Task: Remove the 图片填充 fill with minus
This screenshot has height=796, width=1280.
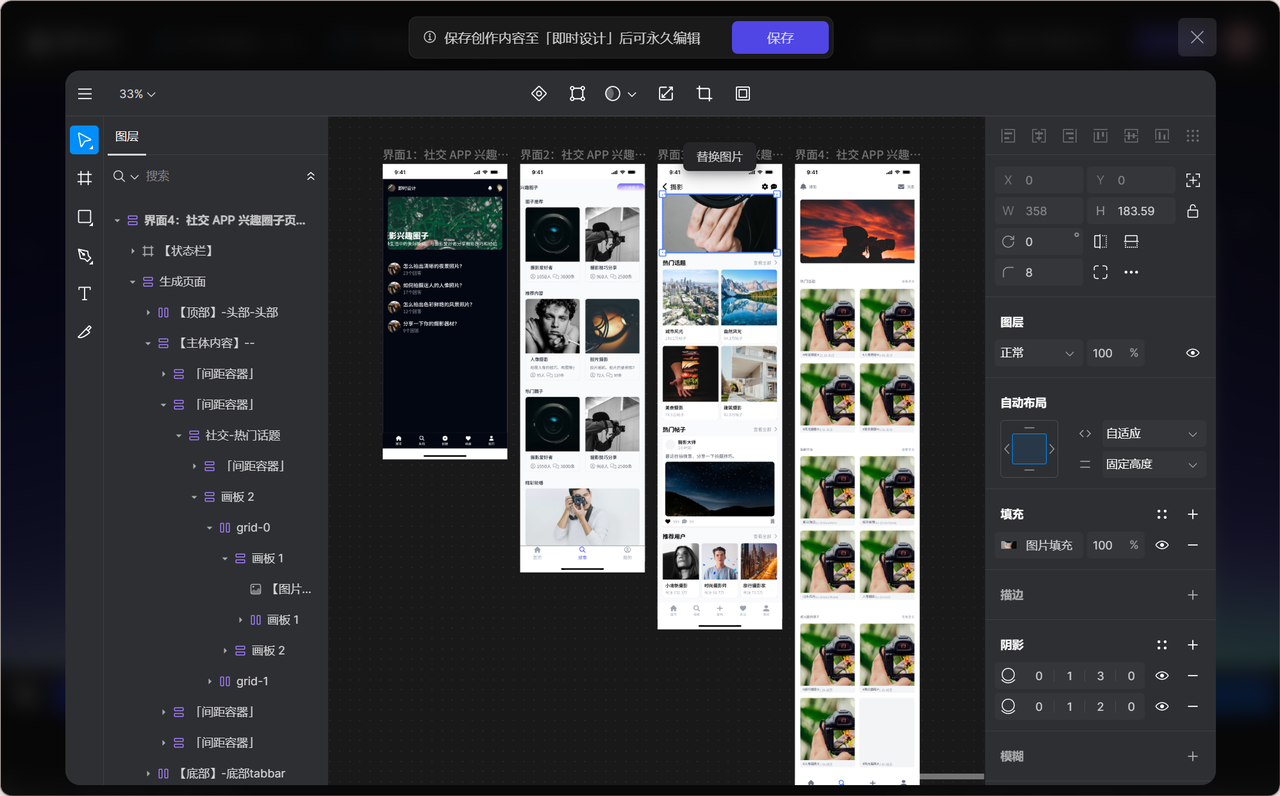Action: [x=1192, y=545]
